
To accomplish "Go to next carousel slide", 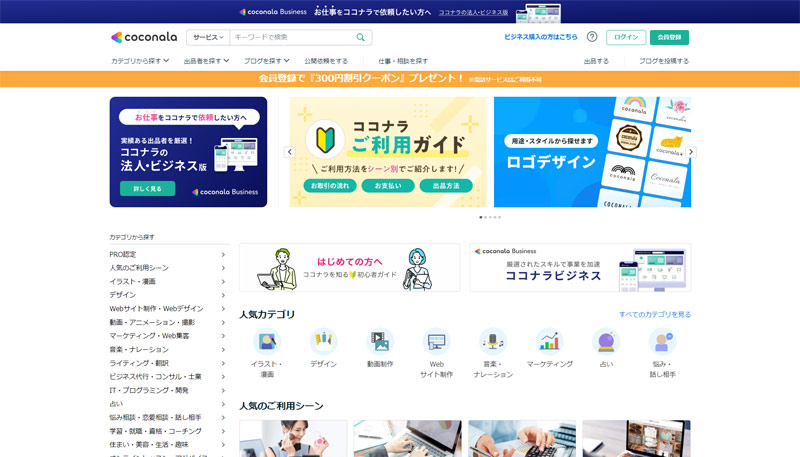I will coord(691,152).
